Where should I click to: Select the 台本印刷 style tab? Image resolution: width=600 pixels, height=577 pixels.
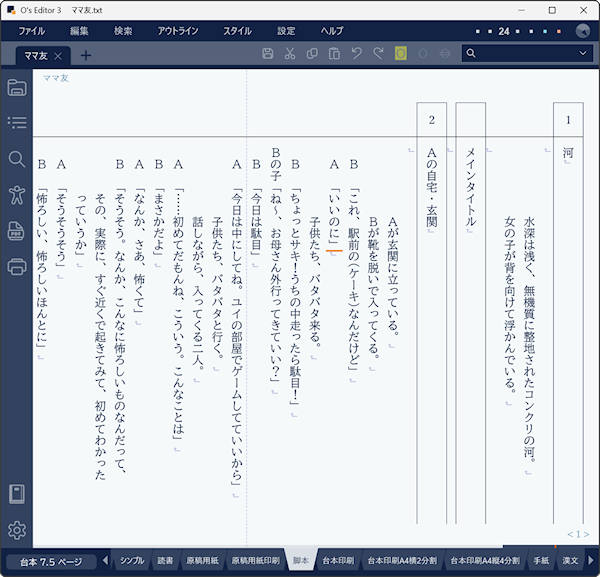tap(337, 561)
